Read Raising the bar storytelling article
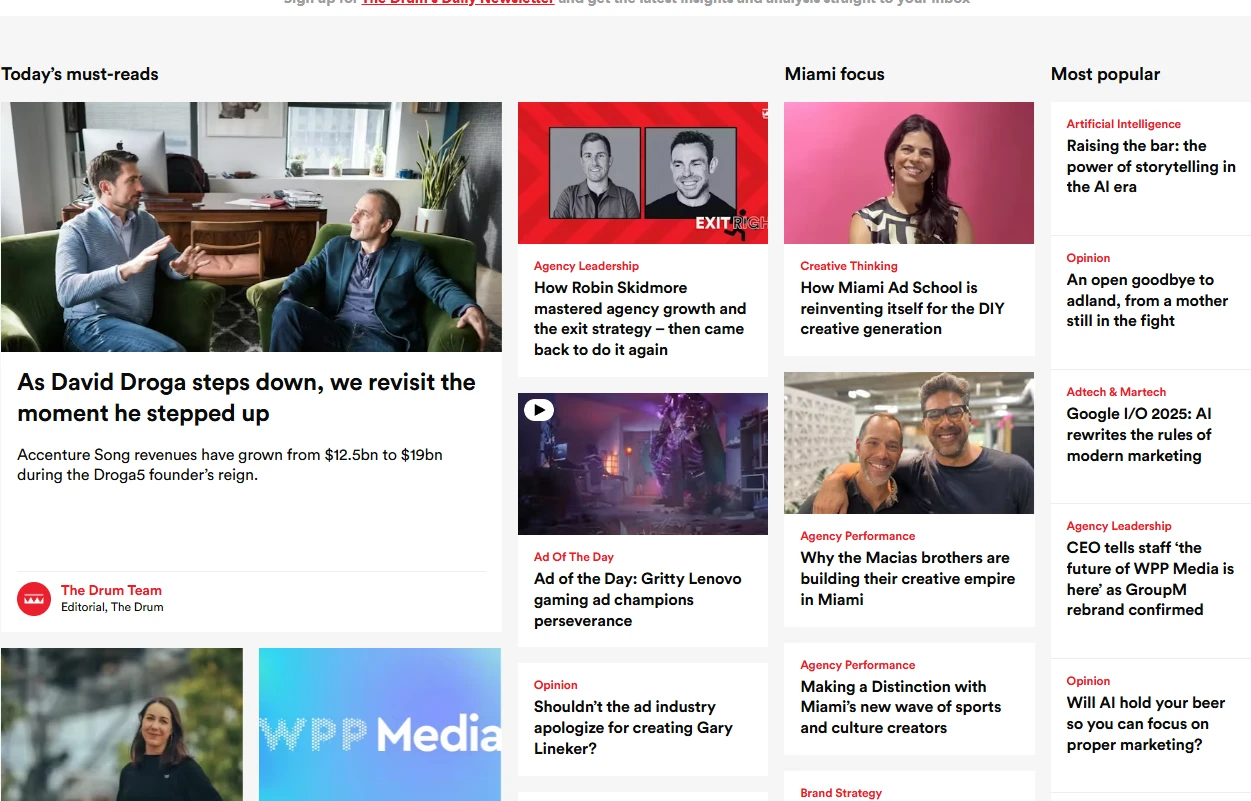The image size is (1251, 801). point(1151,166)
